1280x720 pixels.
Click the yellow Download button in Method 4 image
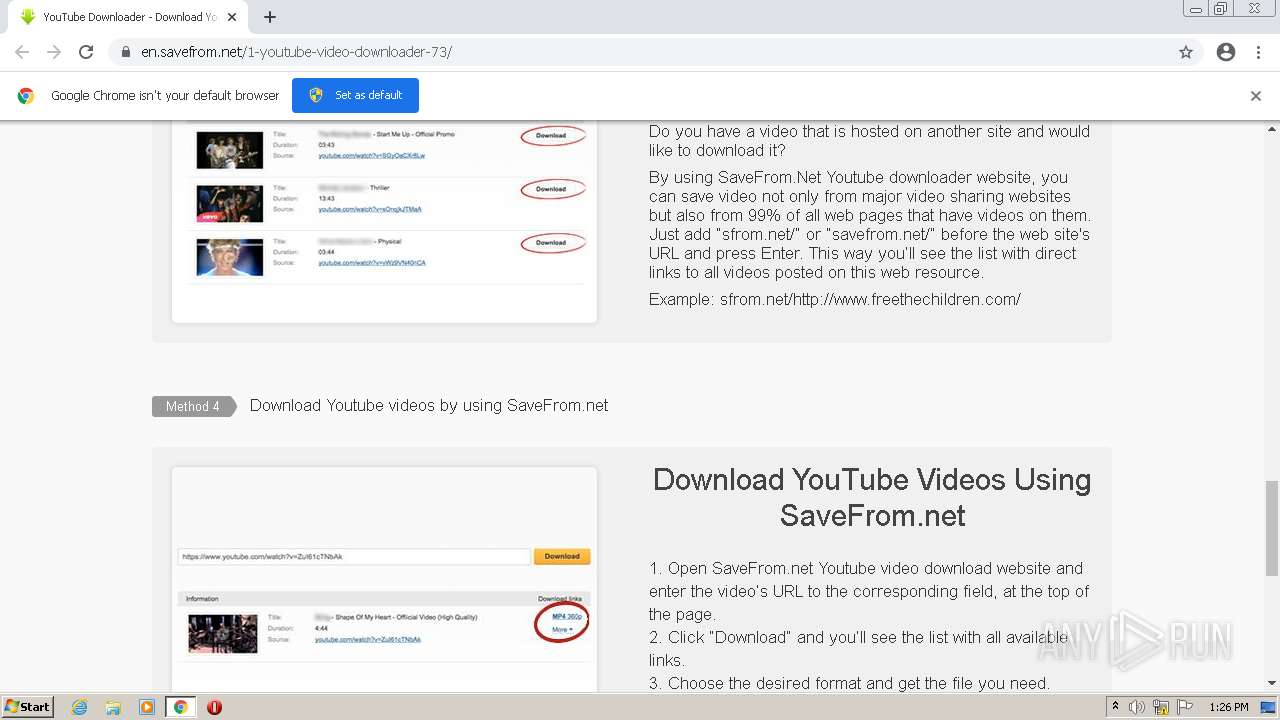562,556
